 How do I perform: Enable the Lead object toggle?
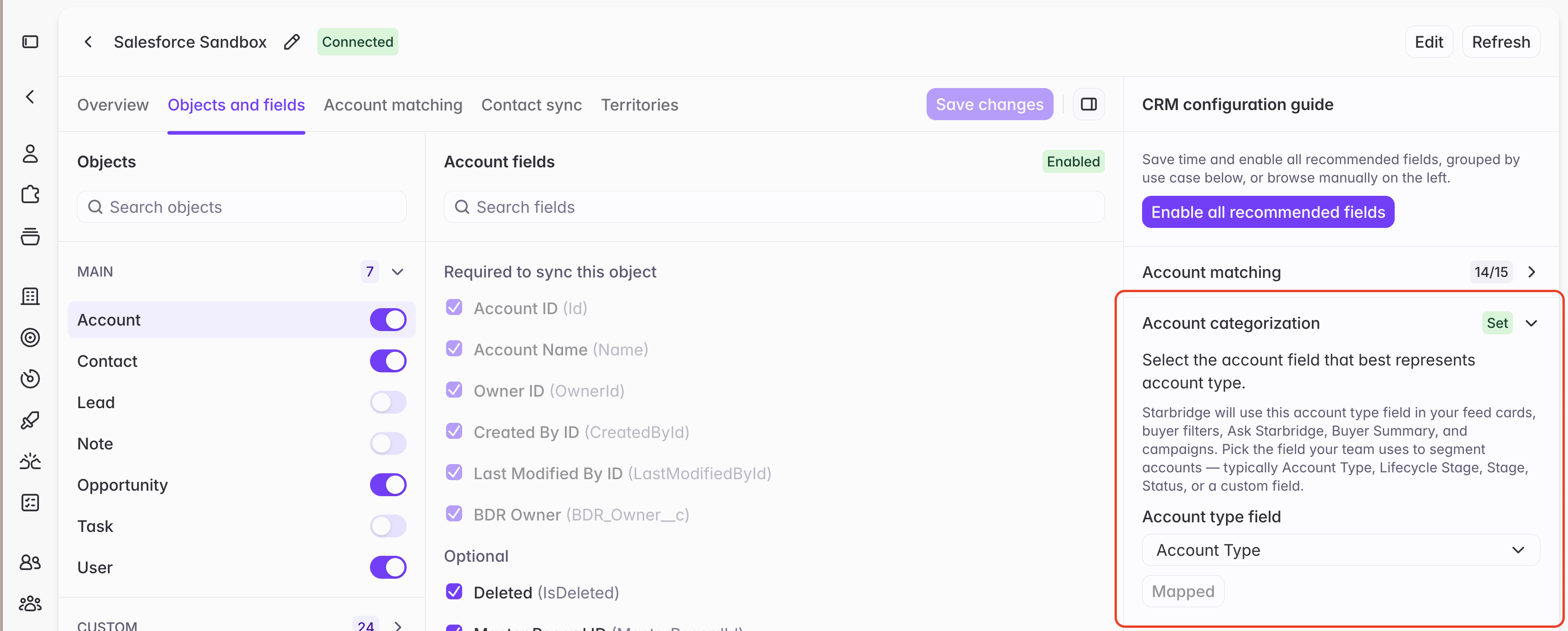[388, 403]
